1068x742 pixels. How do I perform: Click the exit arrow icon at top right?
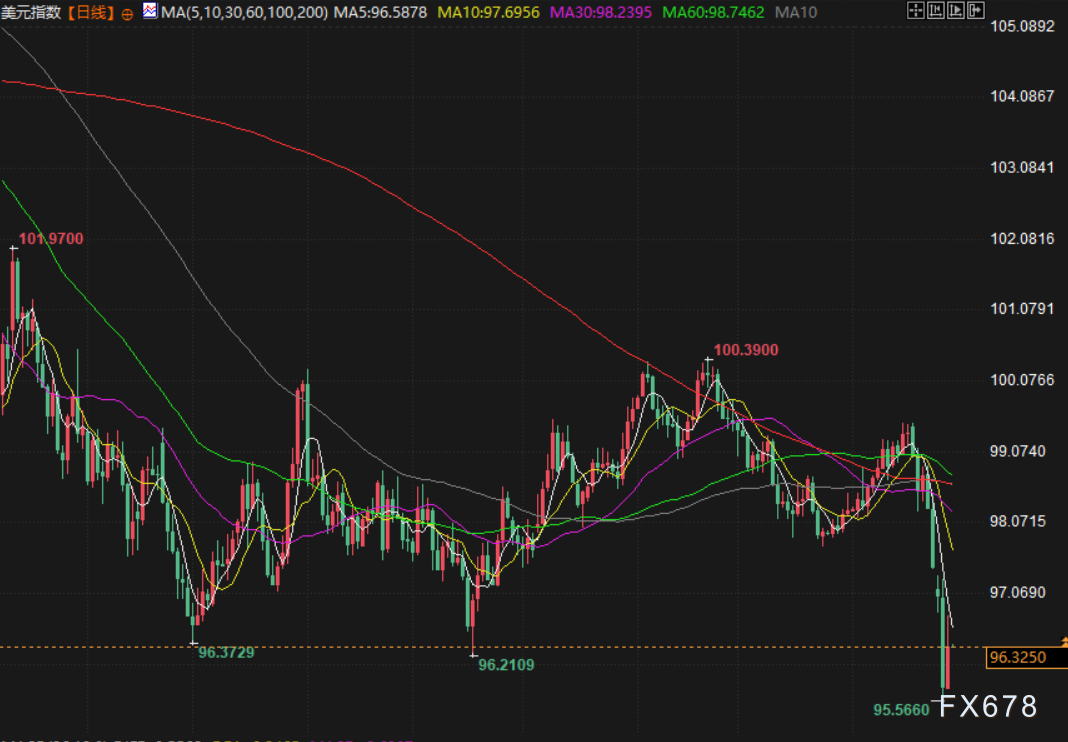click(x=975, y=10)
